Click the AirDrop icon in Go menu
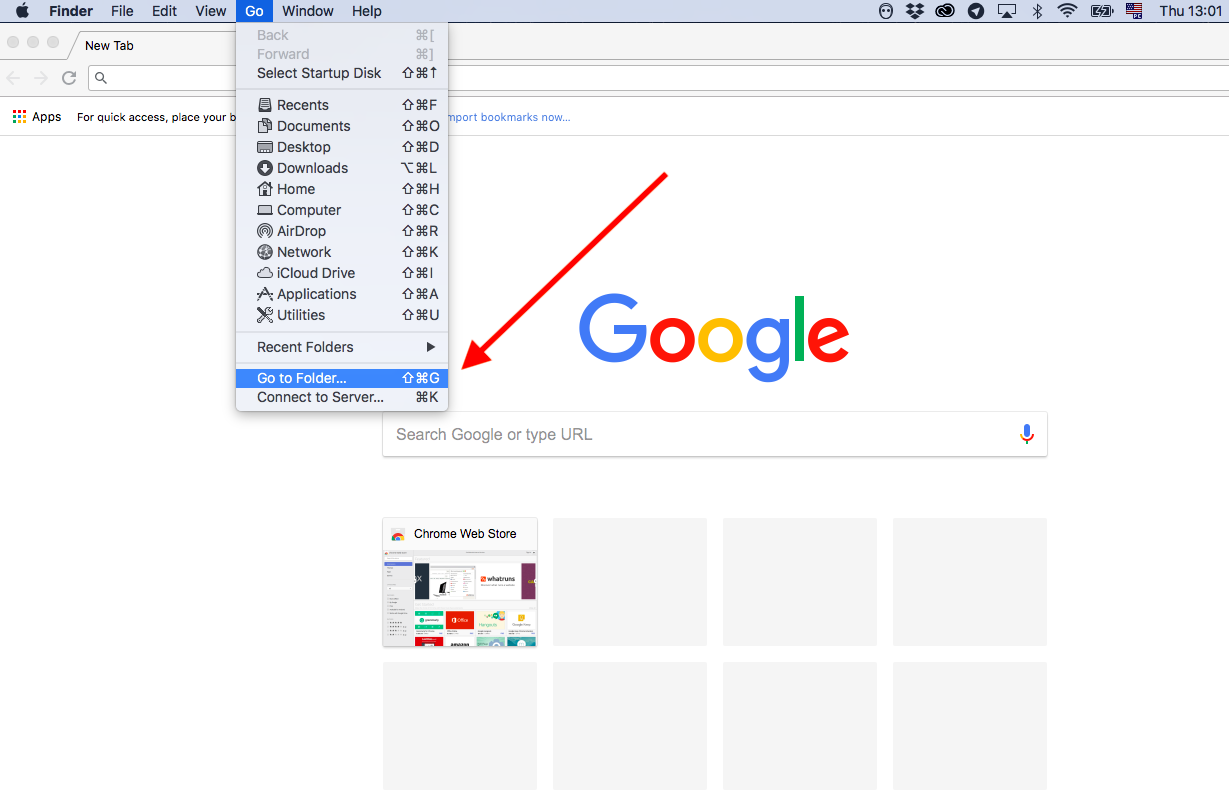This screenshot has height=799, width=1229. click(x=265, y=231)
